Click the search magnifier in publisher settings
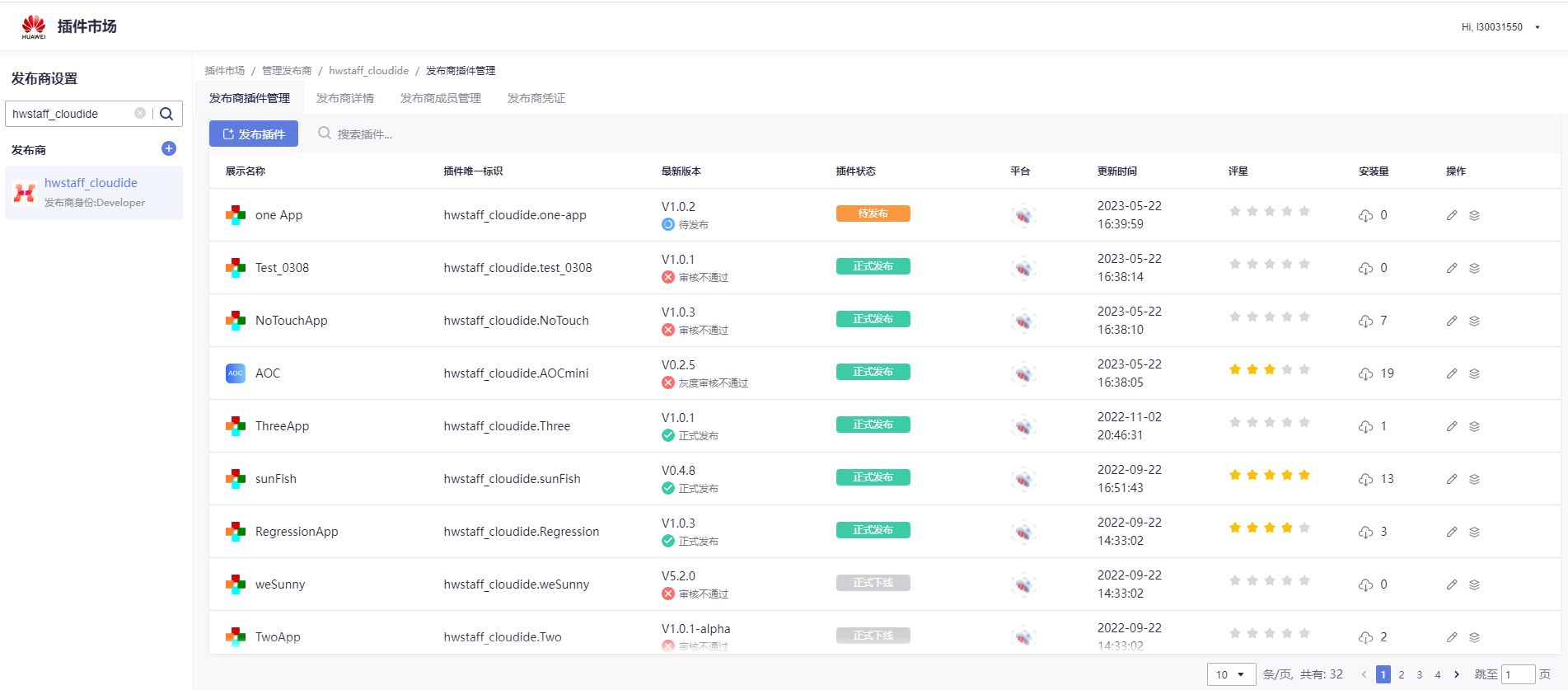The image size is (1568, 690). (166, 114)
